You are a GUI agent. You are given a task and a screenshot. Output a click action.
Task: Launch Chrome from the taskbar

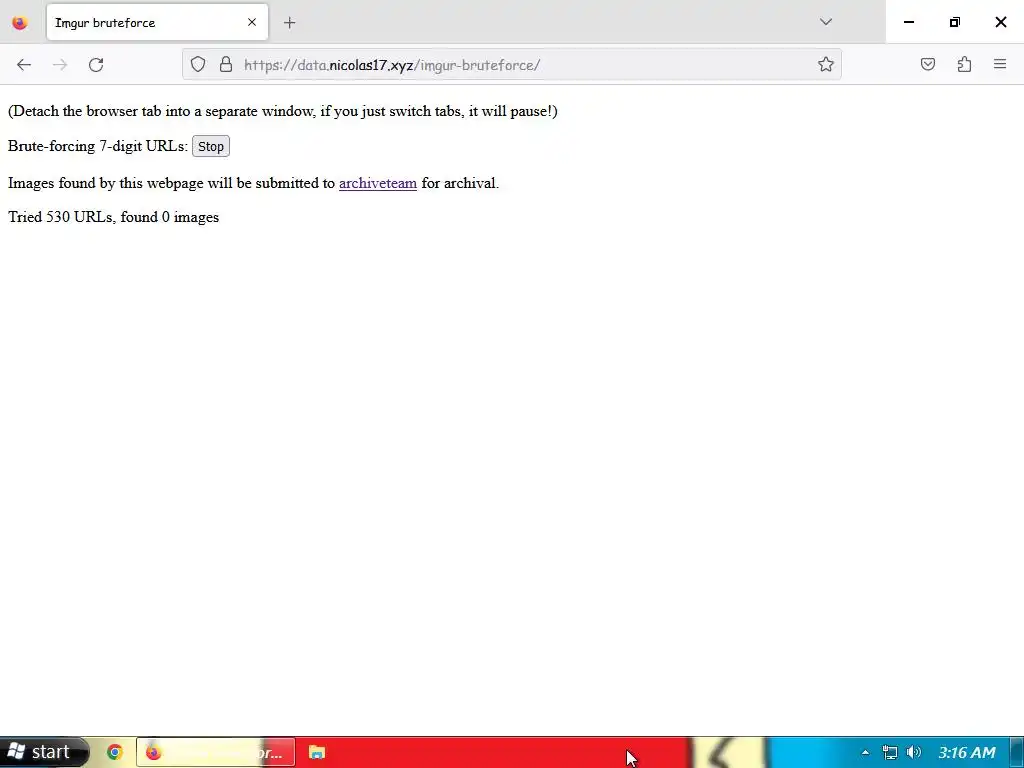coord(115,752)
